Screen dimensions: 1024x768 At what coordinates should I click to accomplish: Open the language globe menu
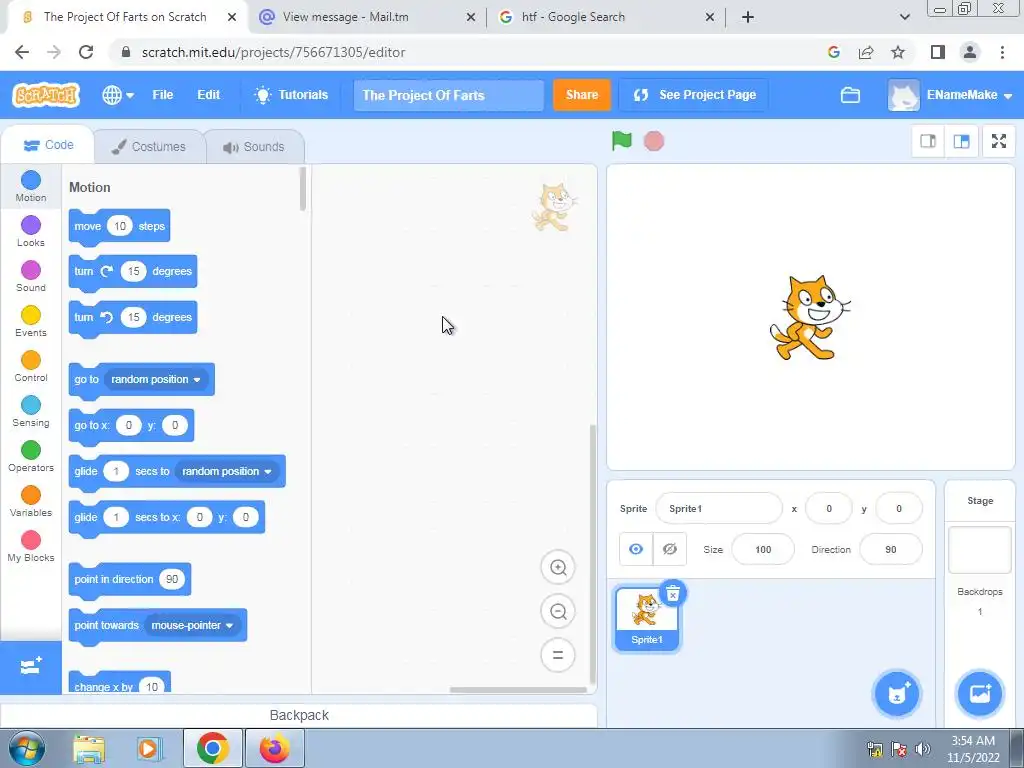(118, 95)
